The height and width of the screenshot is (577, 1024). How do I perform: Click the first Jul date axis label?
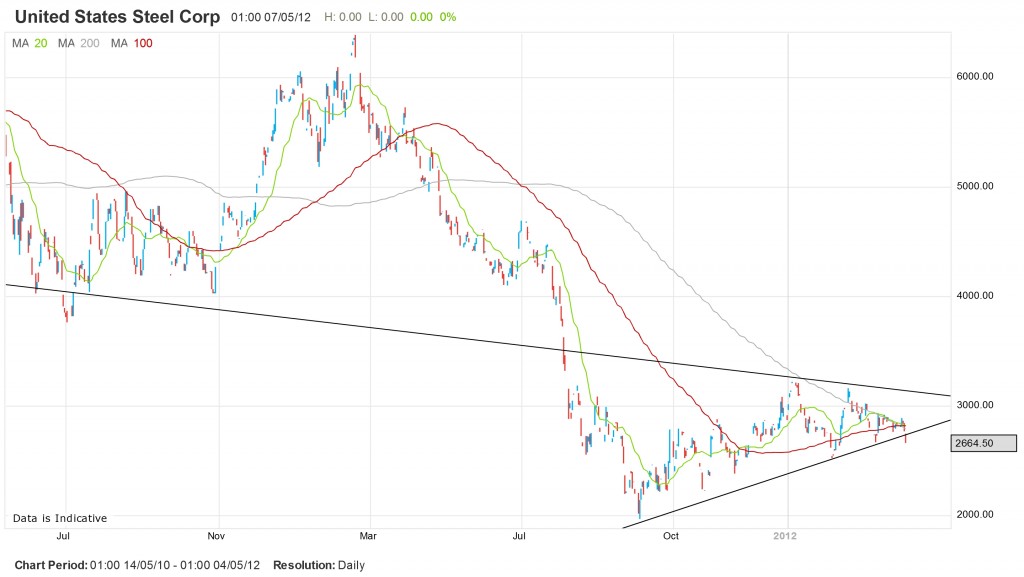pos(63,536)
